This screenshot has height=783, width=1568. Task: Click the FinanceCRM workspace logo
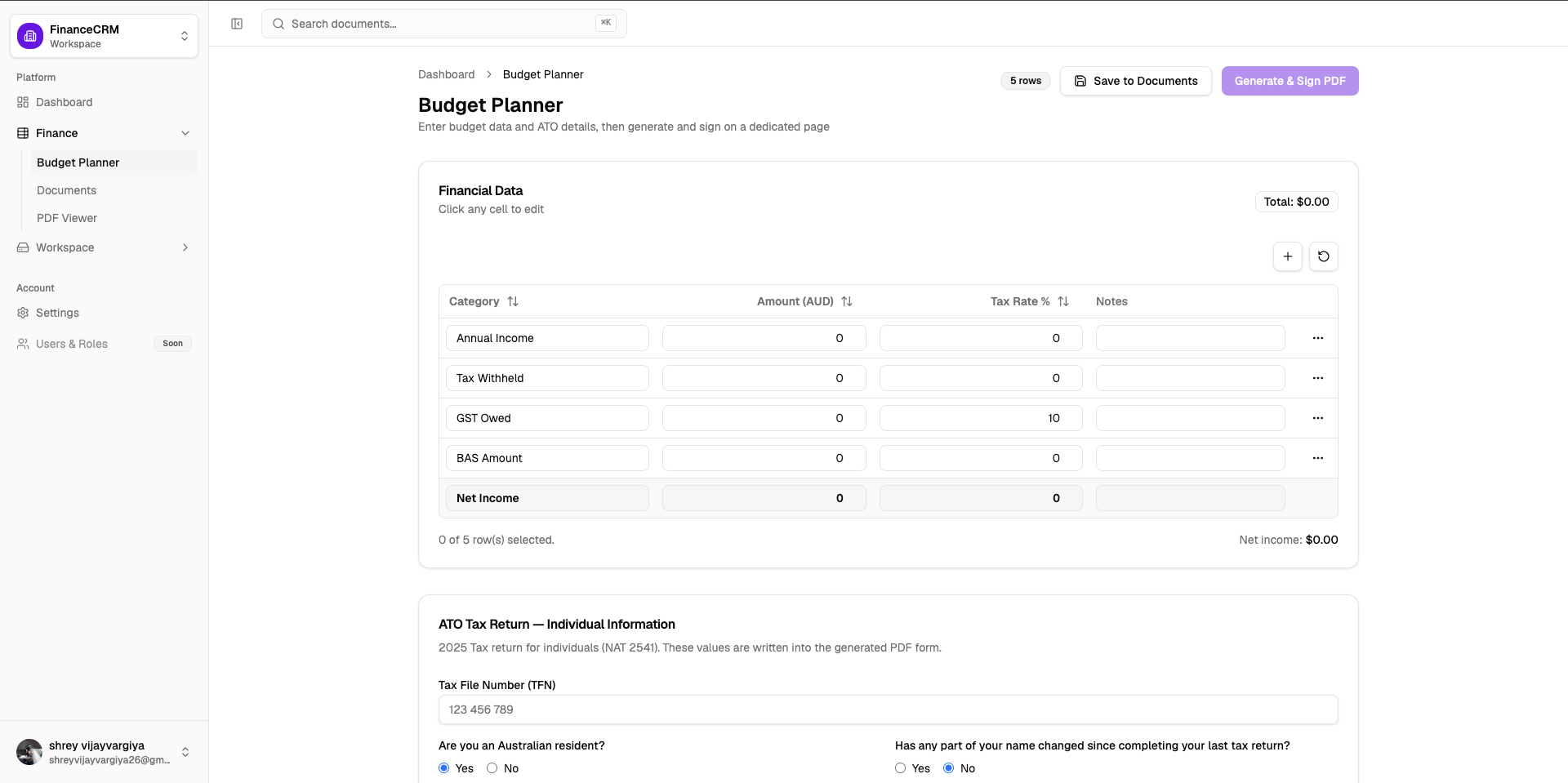coord(30,36)
